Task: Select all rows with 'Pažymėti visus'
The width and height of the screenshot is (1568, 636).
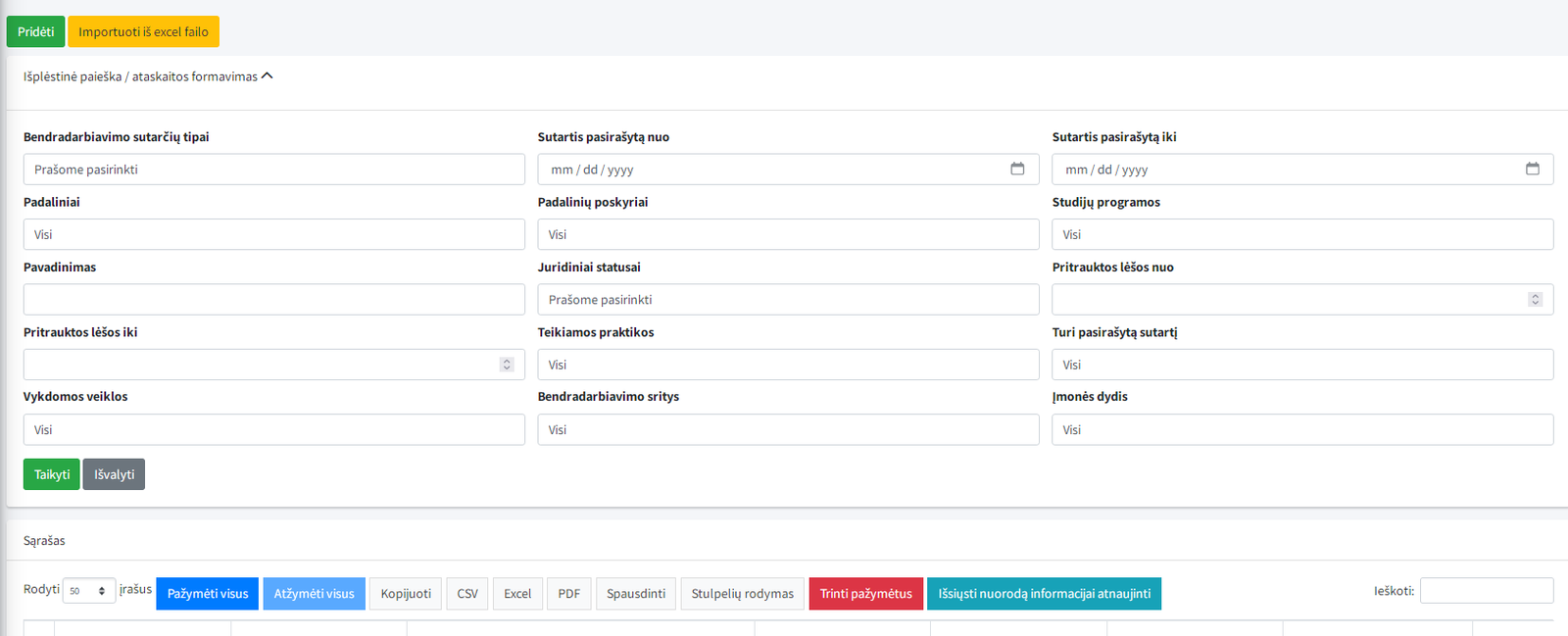Action: 208,594
